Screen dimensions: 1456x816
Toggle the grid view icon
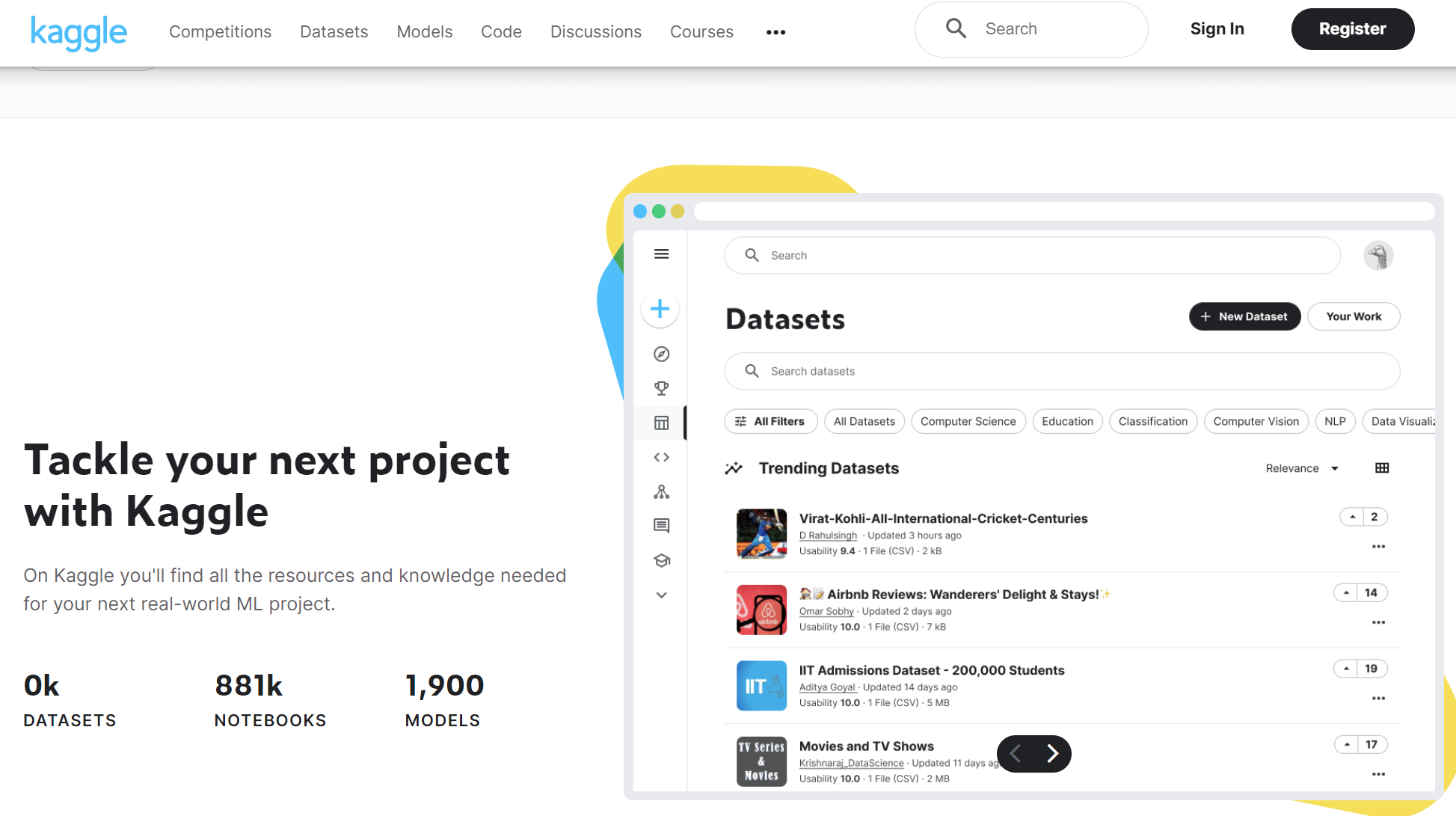coord(1382,468)
